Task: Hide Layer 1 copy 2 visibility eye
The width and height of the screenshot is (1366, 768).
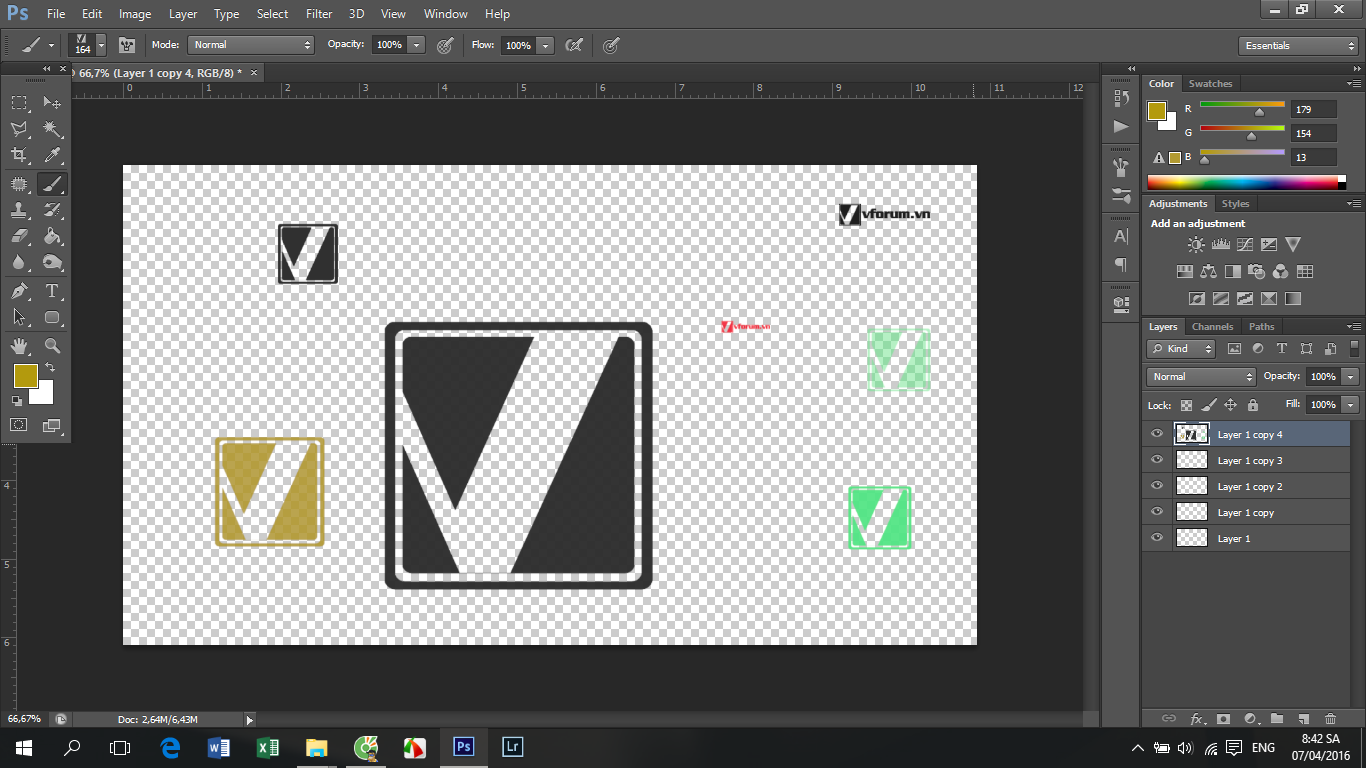Action: tap(1157, 486)
